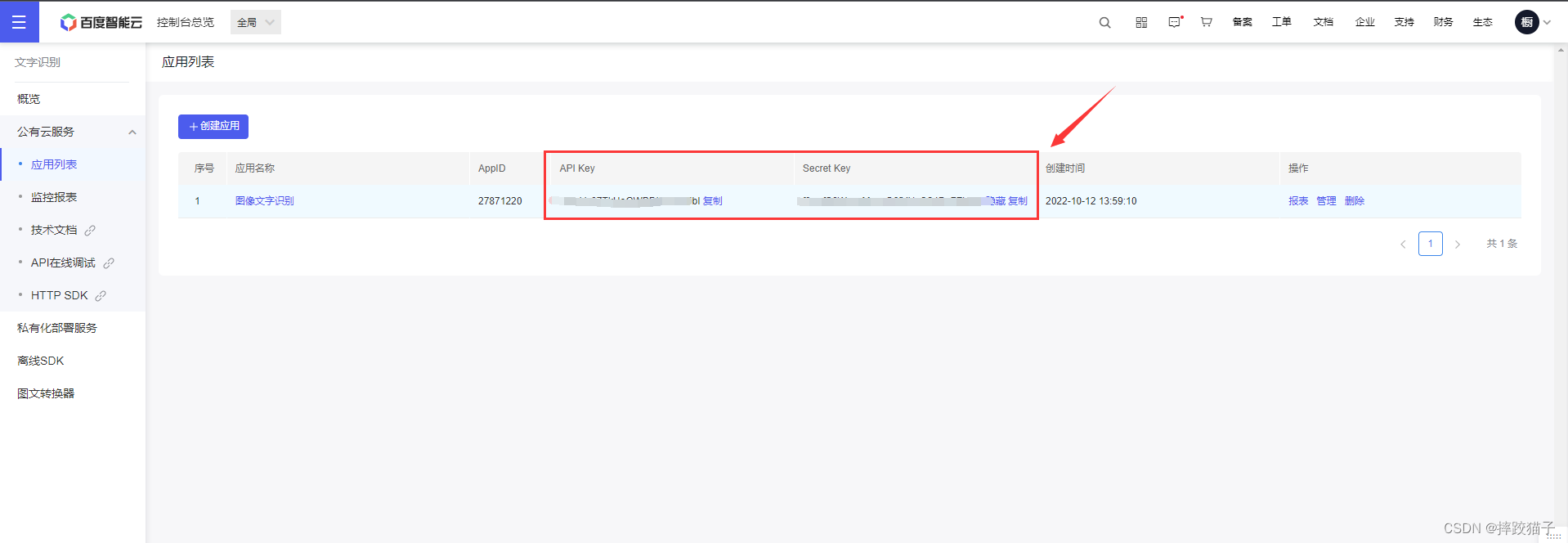Open the 支持 menu

(1404, 22)
